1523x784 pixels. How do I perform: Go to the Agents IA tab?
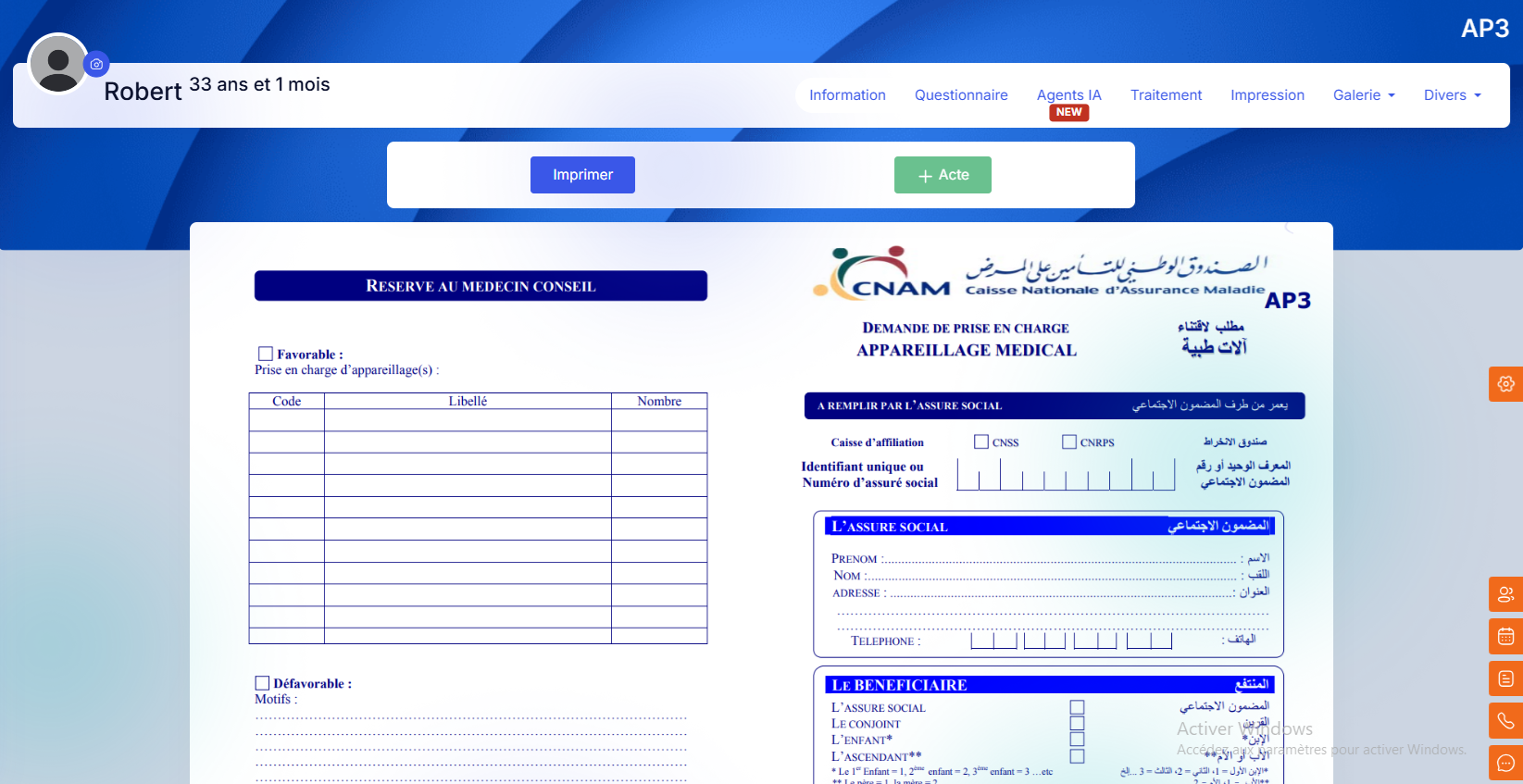[x=1068, y=95]
